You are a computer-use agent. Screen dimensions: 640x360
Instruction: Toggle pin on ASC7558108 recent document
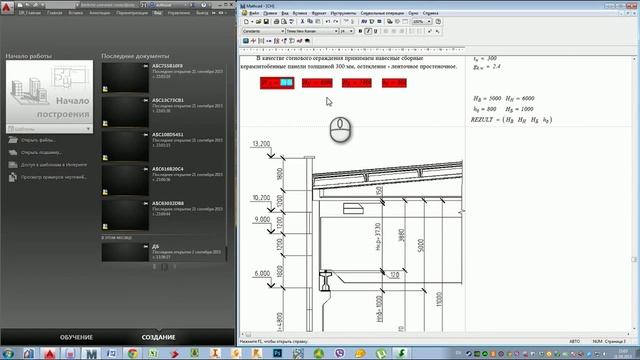(146, 66)
